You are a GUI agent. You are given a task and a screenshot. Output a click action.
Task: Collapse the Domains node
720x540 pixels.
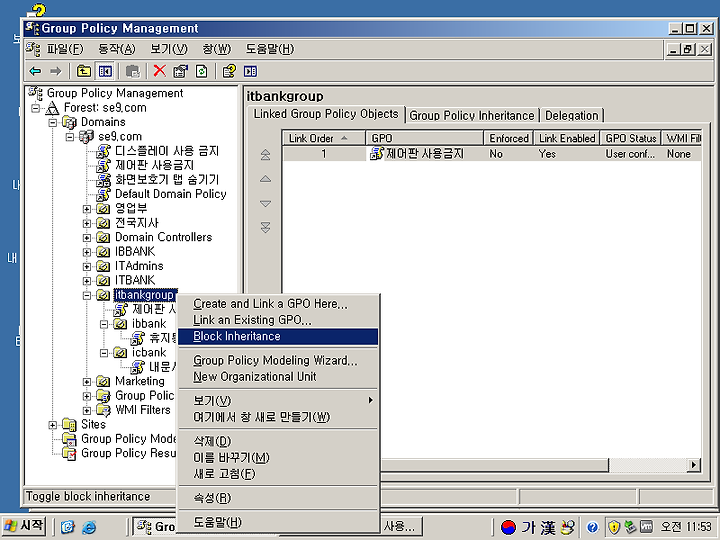(53, 123)
